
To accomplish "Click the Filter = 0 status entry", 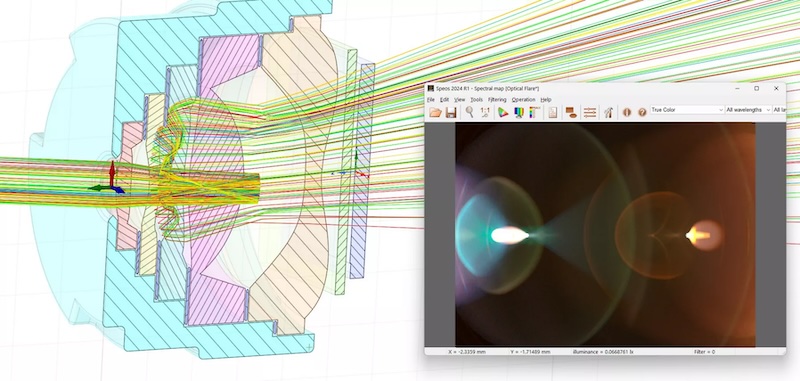I will tap(705, 352).
